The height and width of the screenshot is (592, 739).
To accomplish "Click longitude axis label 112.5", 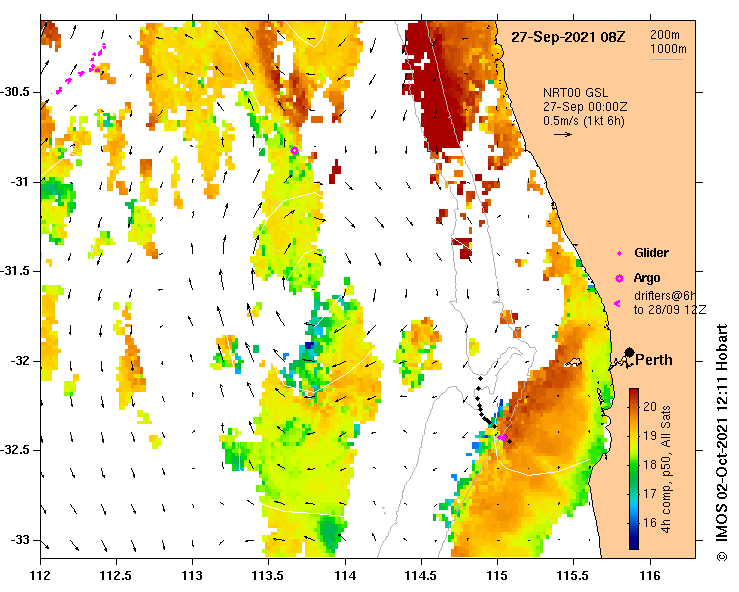I will (x=116, y=576).
